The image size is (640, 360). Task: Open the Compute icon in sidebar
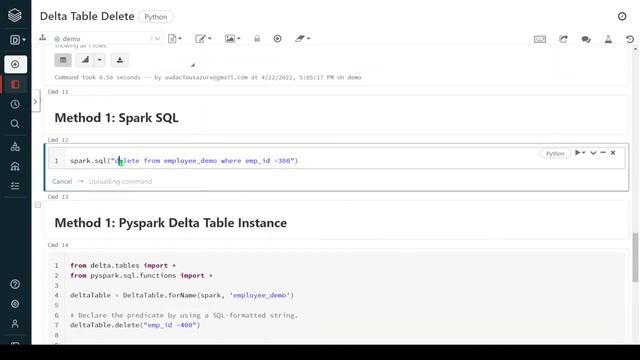pos(15,166)
